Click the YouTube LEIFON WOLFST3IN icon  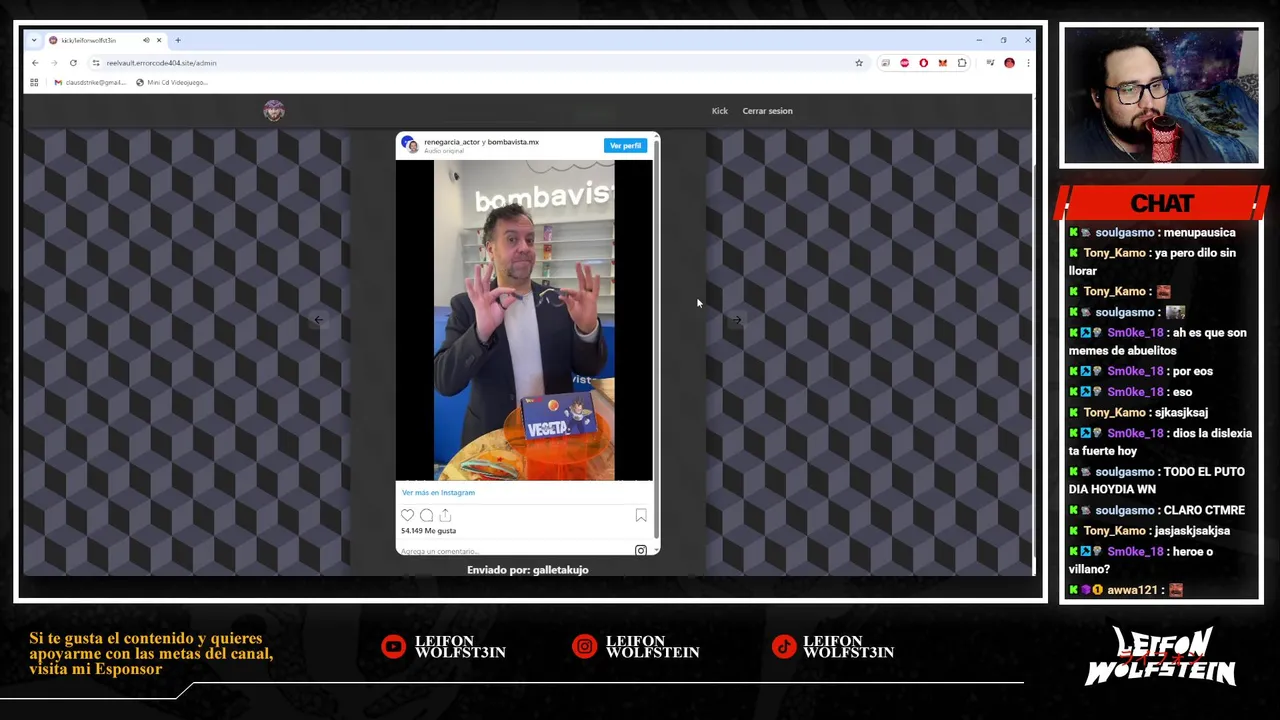click(393, 647)
